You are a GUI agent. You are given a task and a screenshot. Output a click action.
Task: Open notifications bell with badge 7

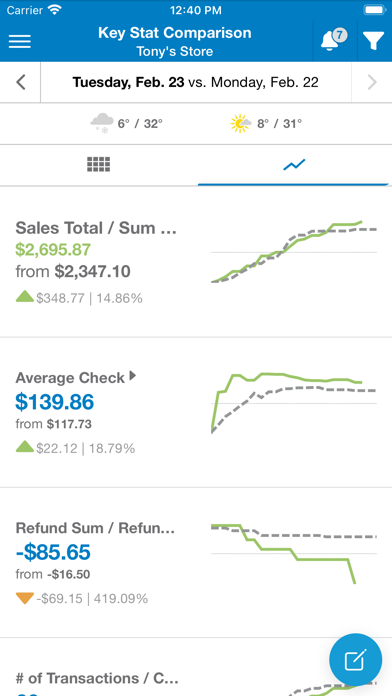pyautogui.click(x=333, y=40)
